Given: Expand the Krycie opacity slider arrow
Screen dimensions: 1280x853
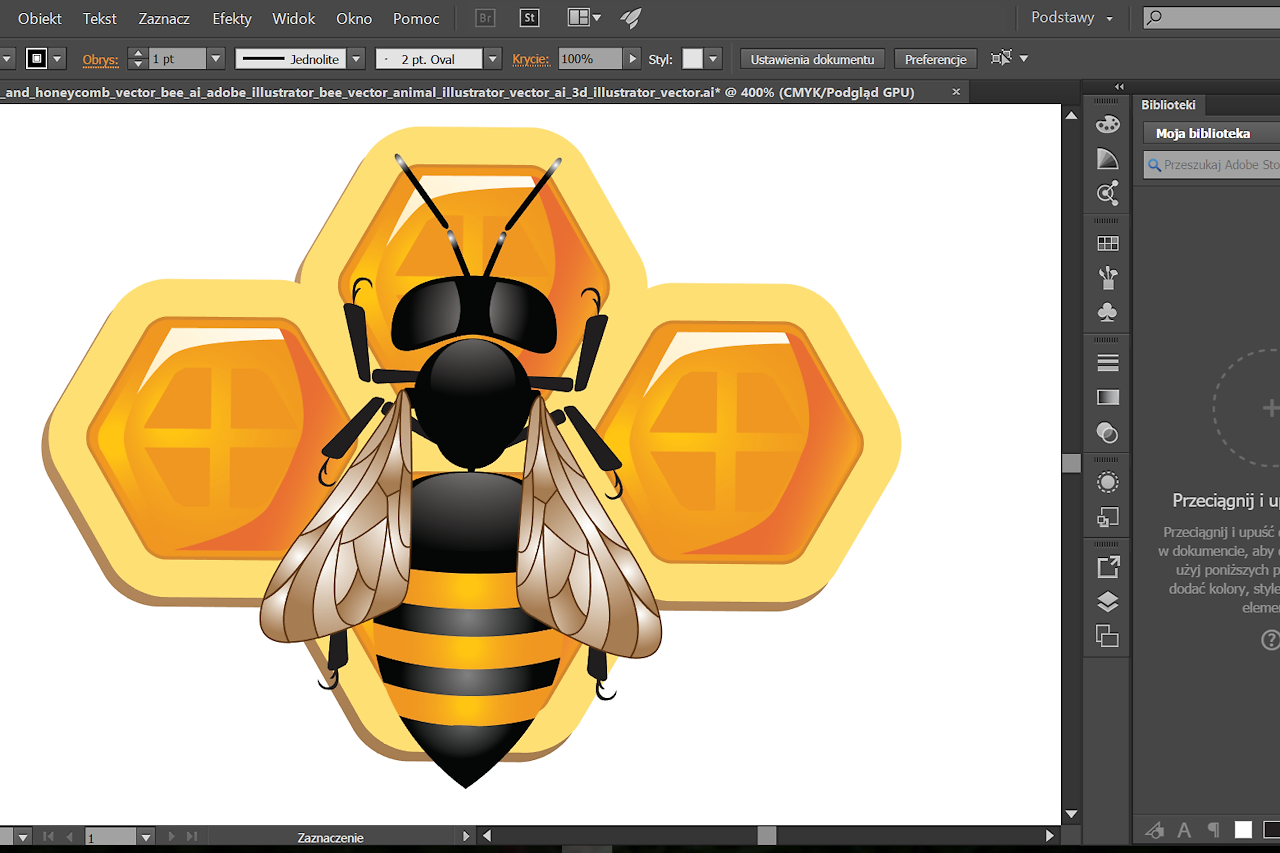Looking at the screenshot, I should coord(632,59).
